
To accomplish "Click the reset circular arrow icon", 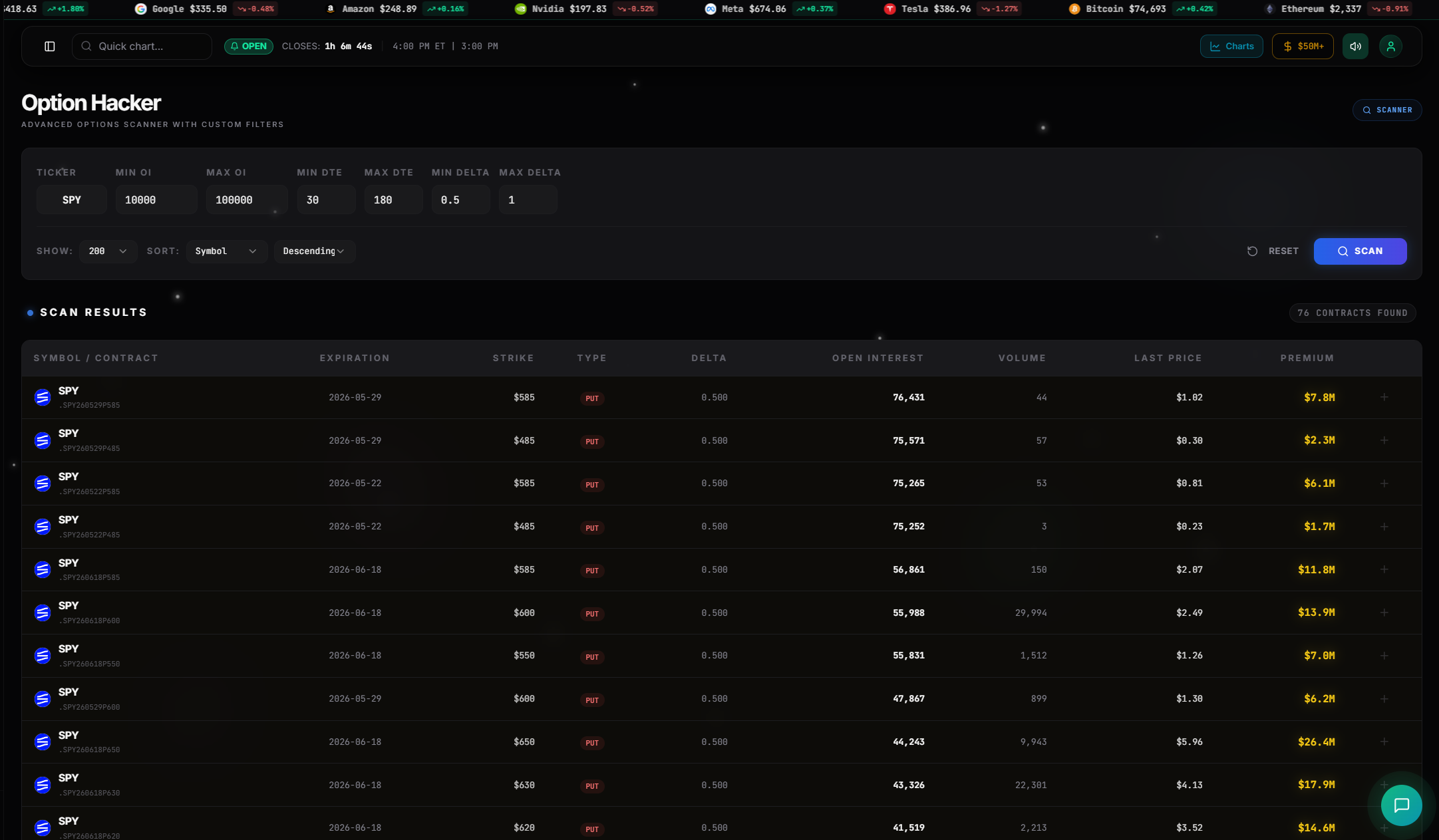I will tap(1252, 251).
